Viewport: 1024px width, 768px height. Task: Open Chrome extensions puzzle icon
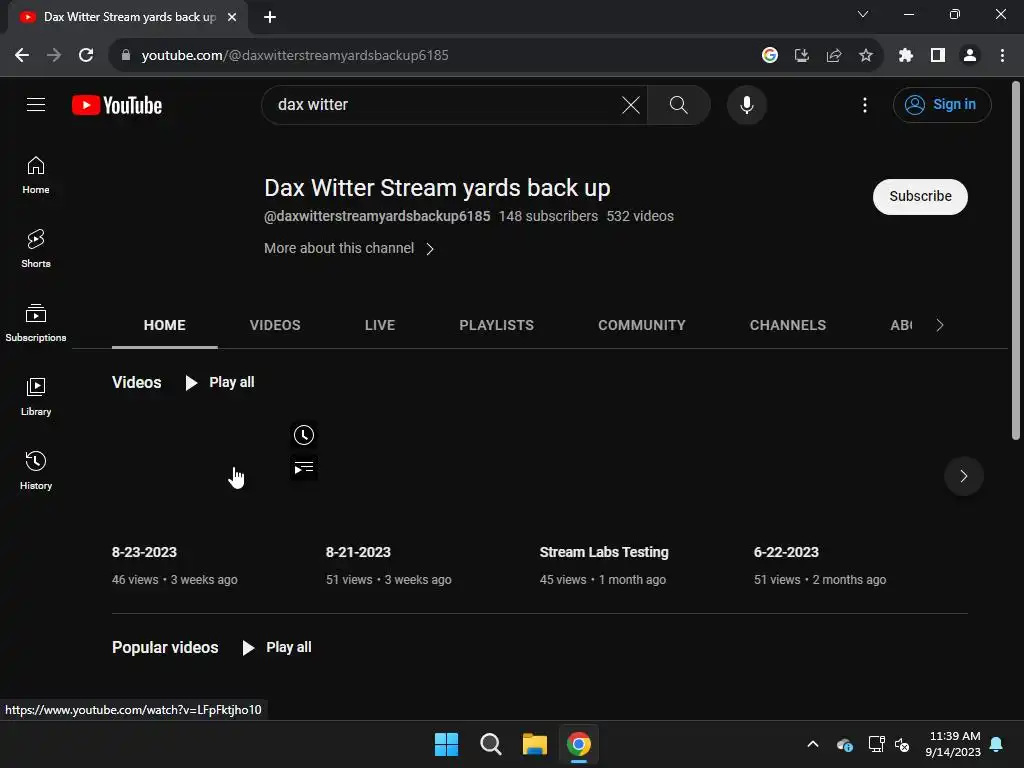pos(905,56)
